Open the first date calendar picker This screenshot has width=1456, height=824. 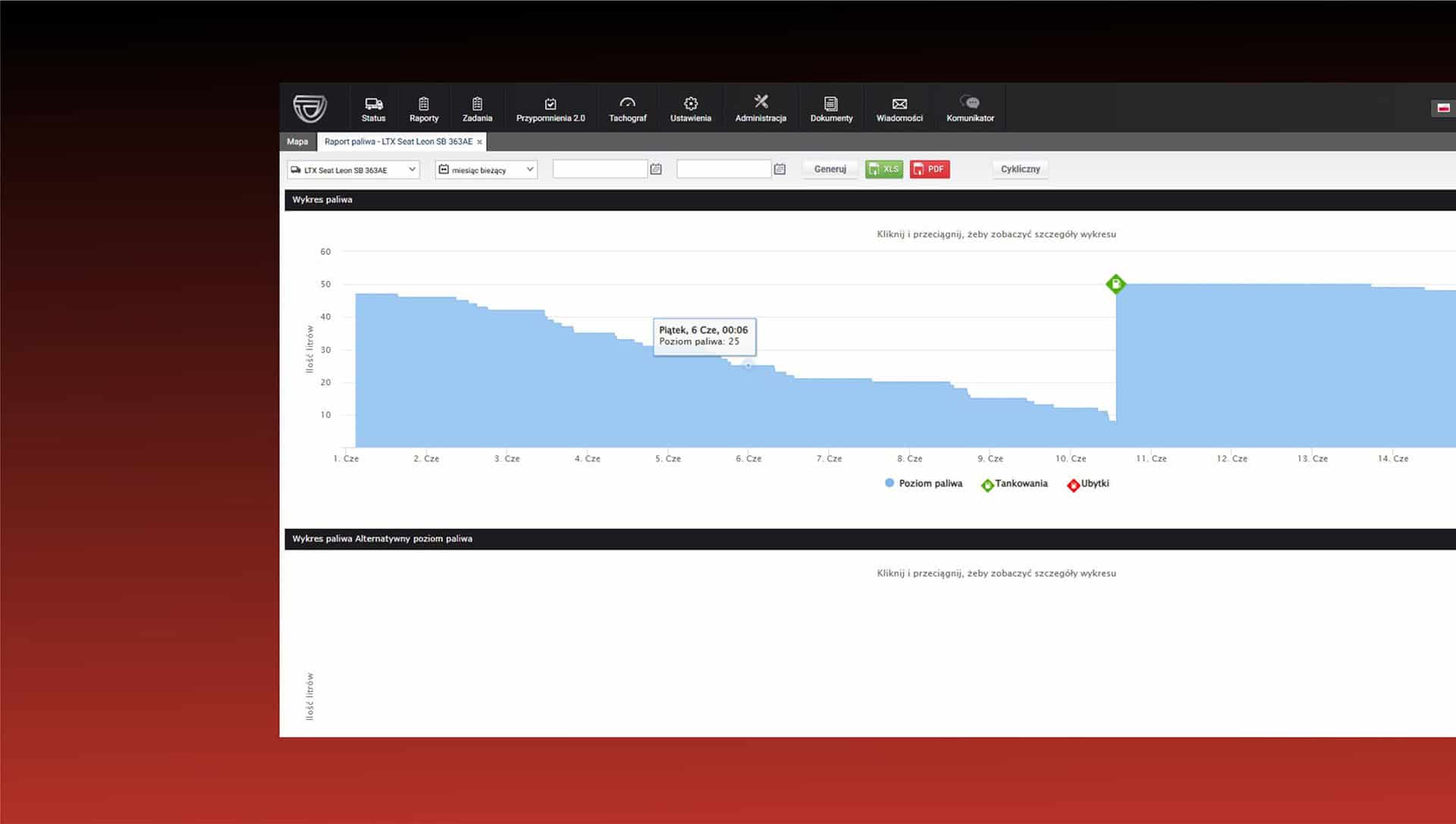[x=656, y=169]
